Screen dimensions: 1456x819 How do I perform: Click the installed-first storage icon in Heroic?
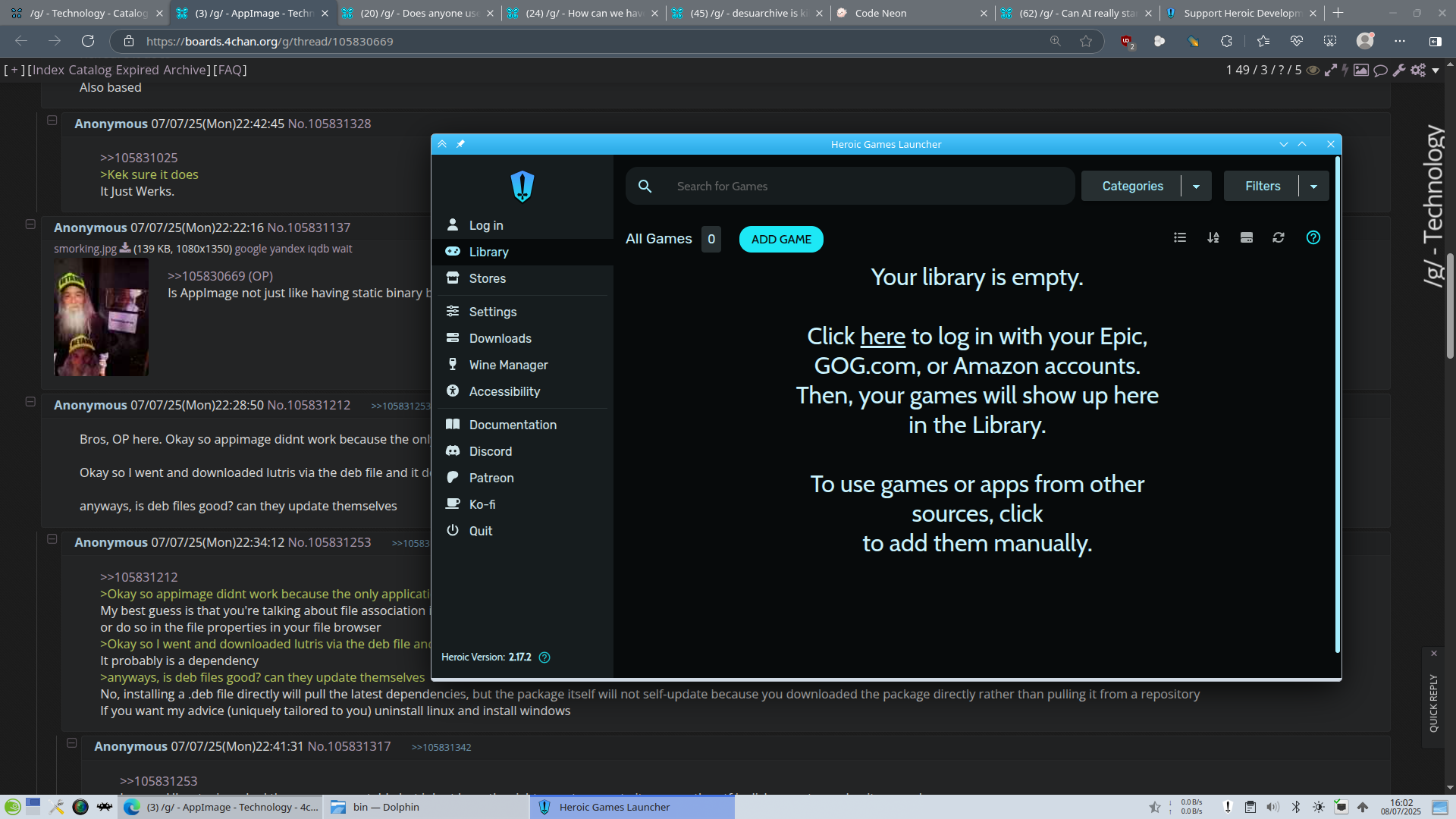click(1246, 238)
